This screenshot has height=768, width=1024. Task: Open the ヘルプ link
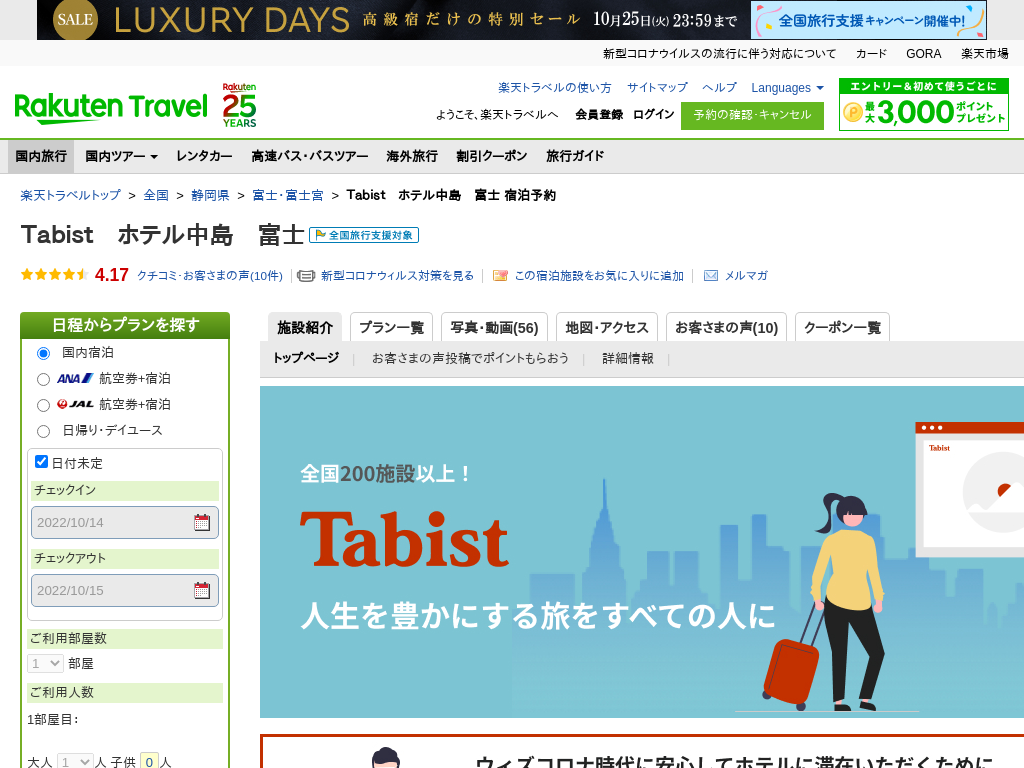click(x=719, y=88)
